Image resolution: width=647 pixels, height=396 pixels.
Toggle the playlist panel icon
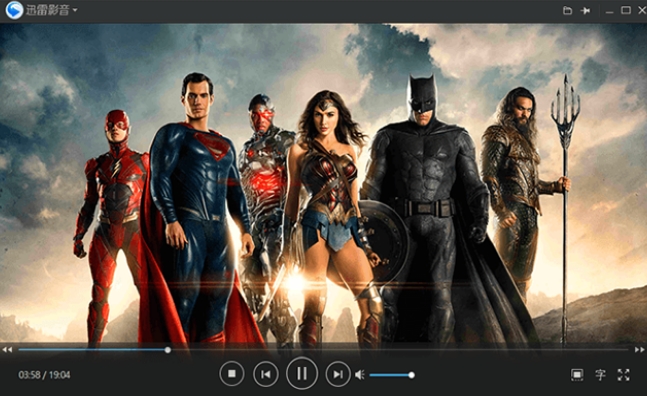(x=577, y=375)
